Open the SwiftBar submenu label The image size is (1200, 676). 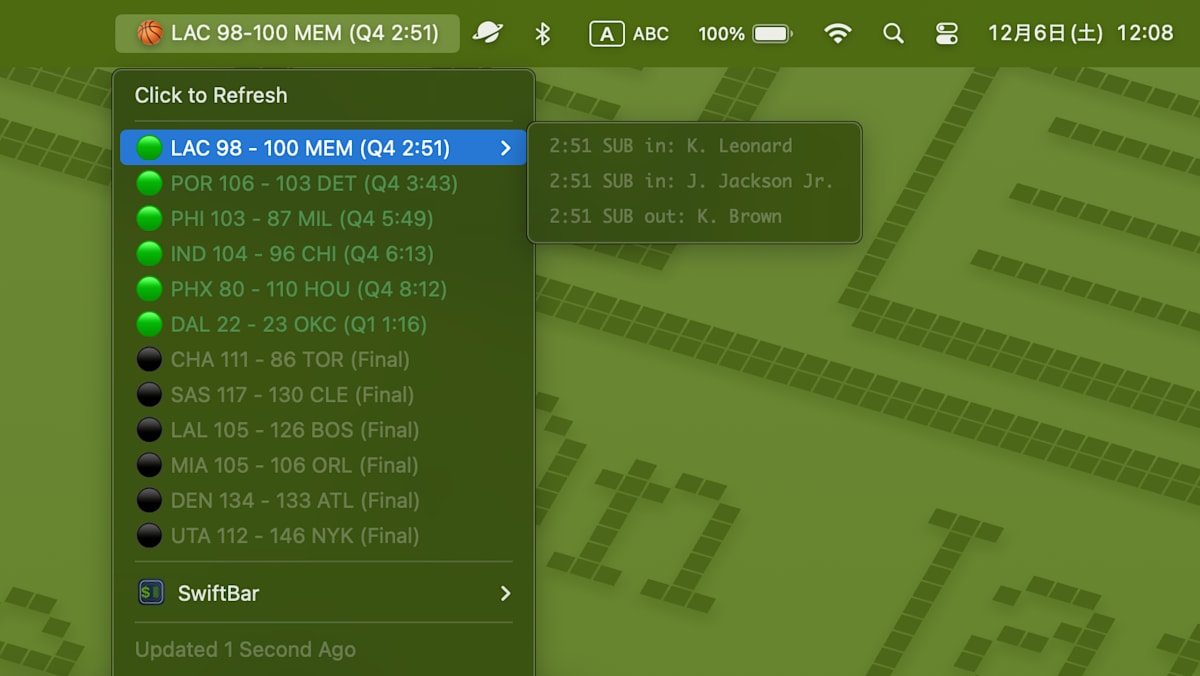point(218,593)
